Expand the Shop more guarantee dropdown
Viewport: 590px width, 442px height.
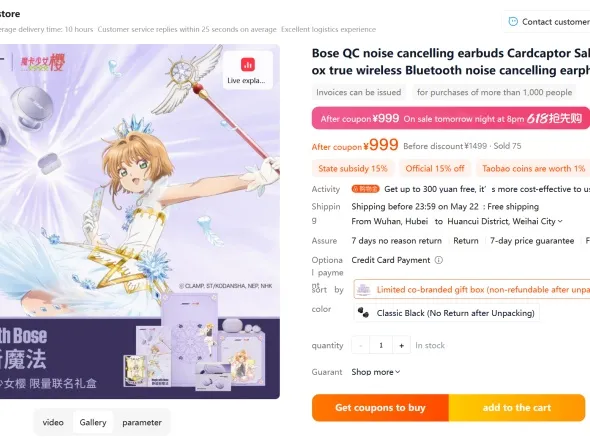point(376,372)
